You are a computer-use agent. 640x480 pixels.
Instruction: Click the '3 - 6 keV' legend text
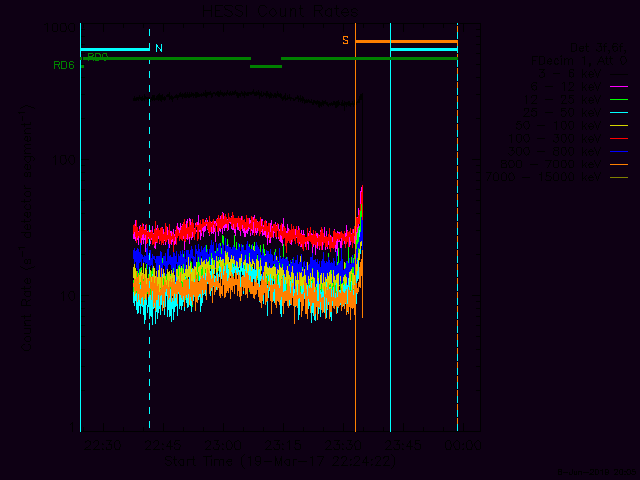pyautogui.click(x=569, y=74)
